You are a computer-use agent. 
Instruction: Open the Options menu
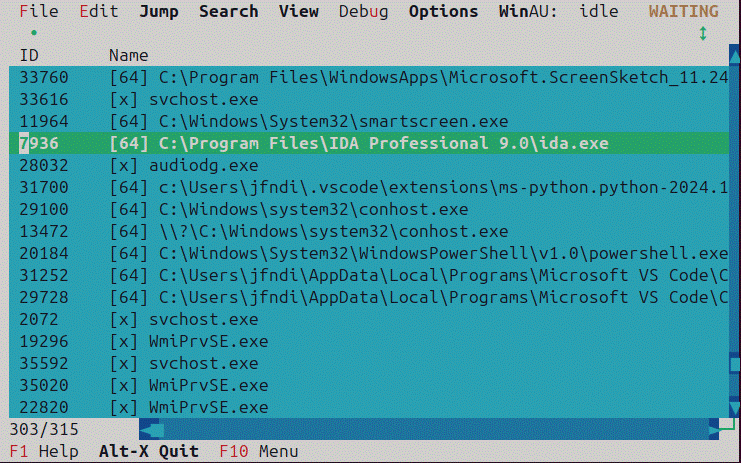point(443,12)
